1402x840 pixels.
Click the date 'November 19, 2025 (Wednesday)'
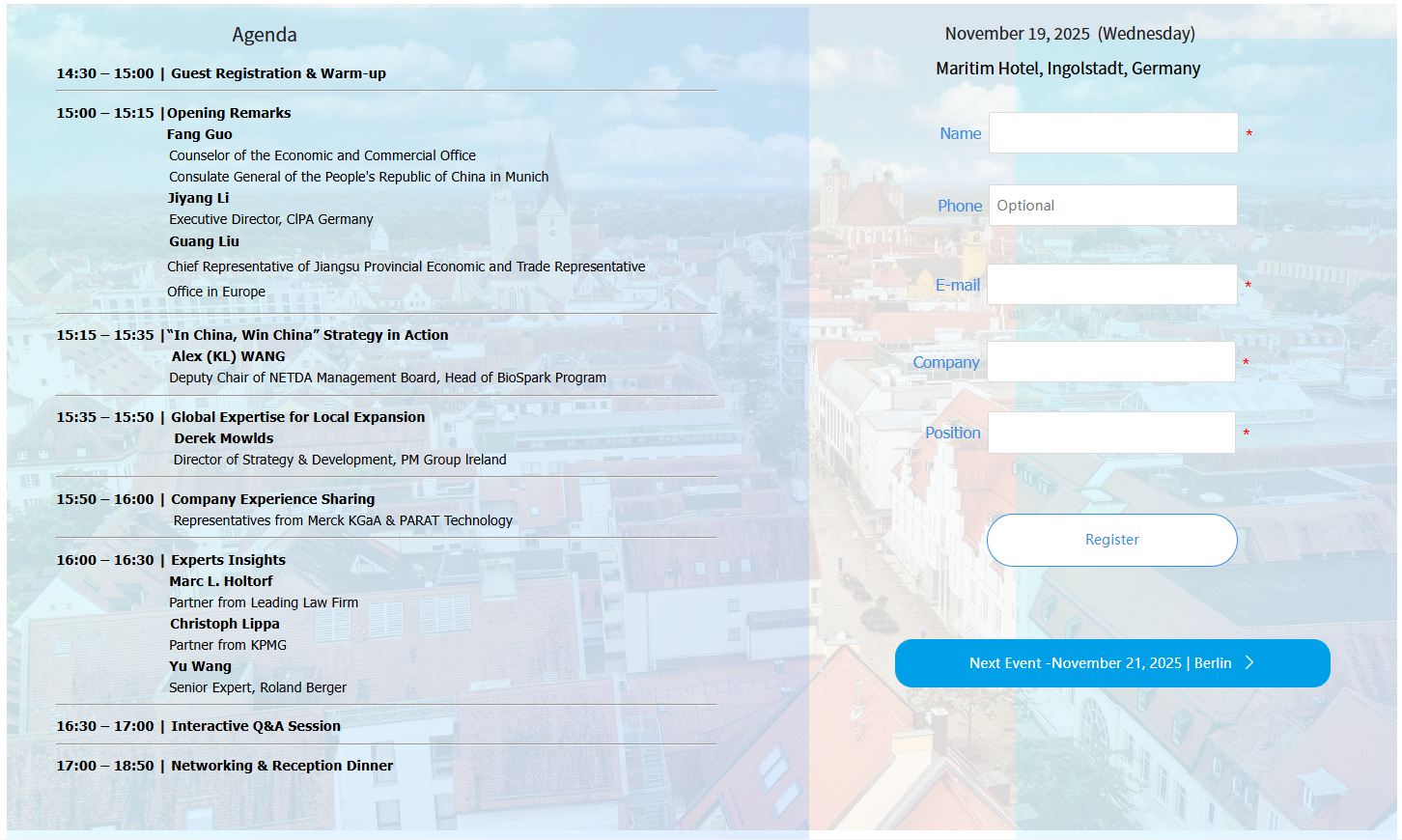tap(1070, 34)
